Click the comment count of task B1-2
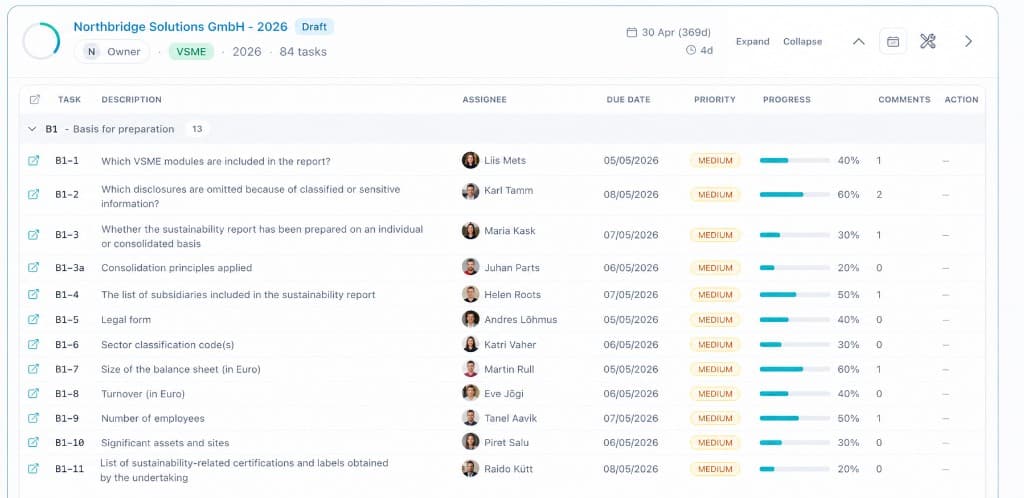 (879, 195)
